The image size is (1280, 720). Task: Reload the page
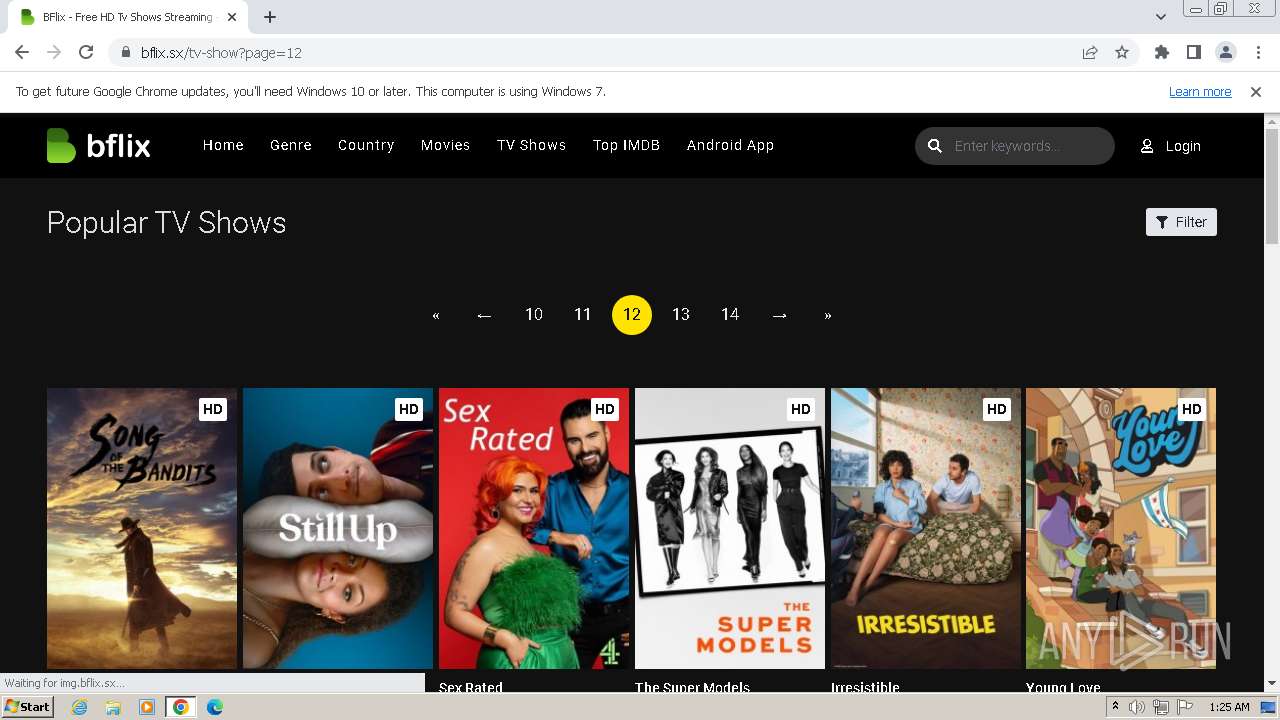(86, 53)
